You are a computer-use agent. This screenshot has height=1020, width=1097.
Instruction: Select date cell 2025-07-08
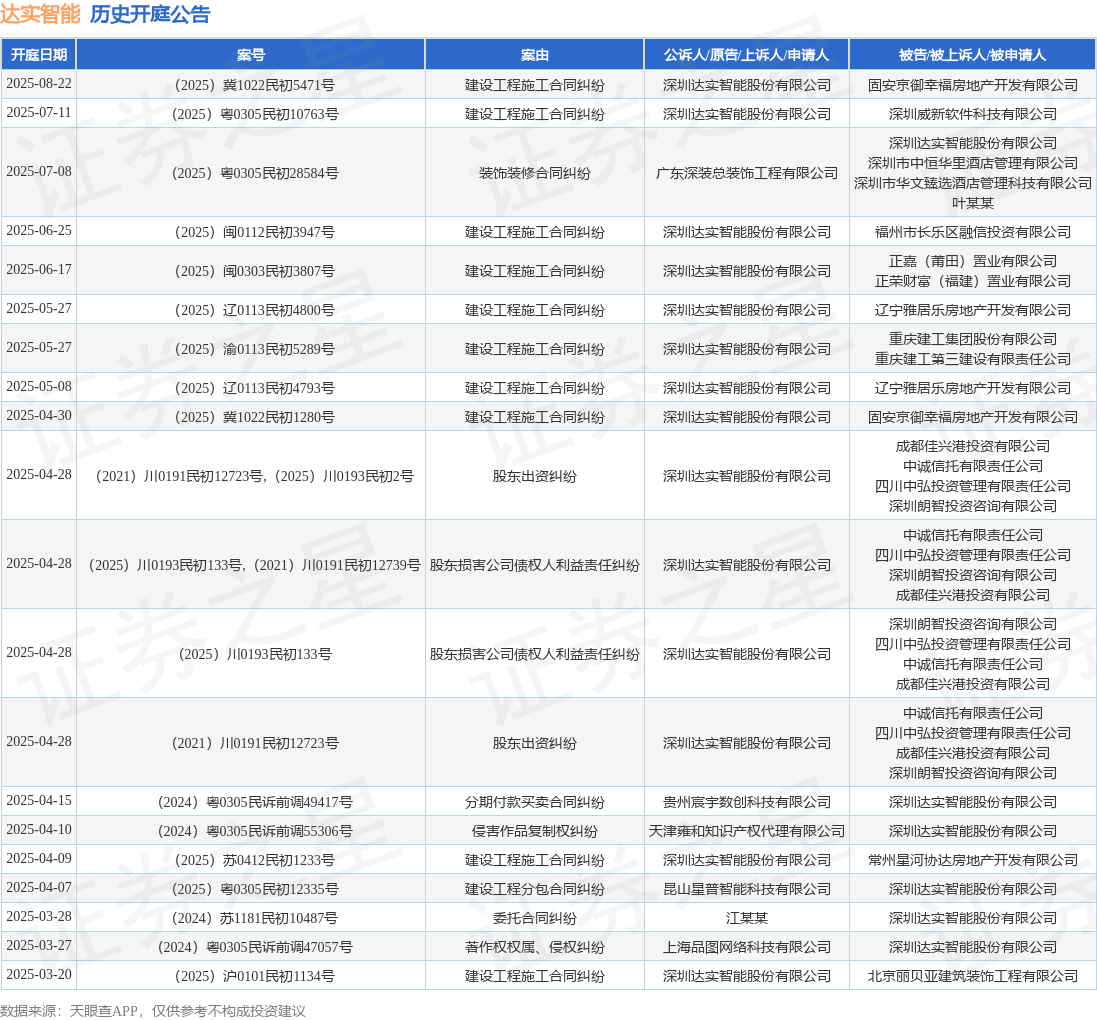coord(38,171)
